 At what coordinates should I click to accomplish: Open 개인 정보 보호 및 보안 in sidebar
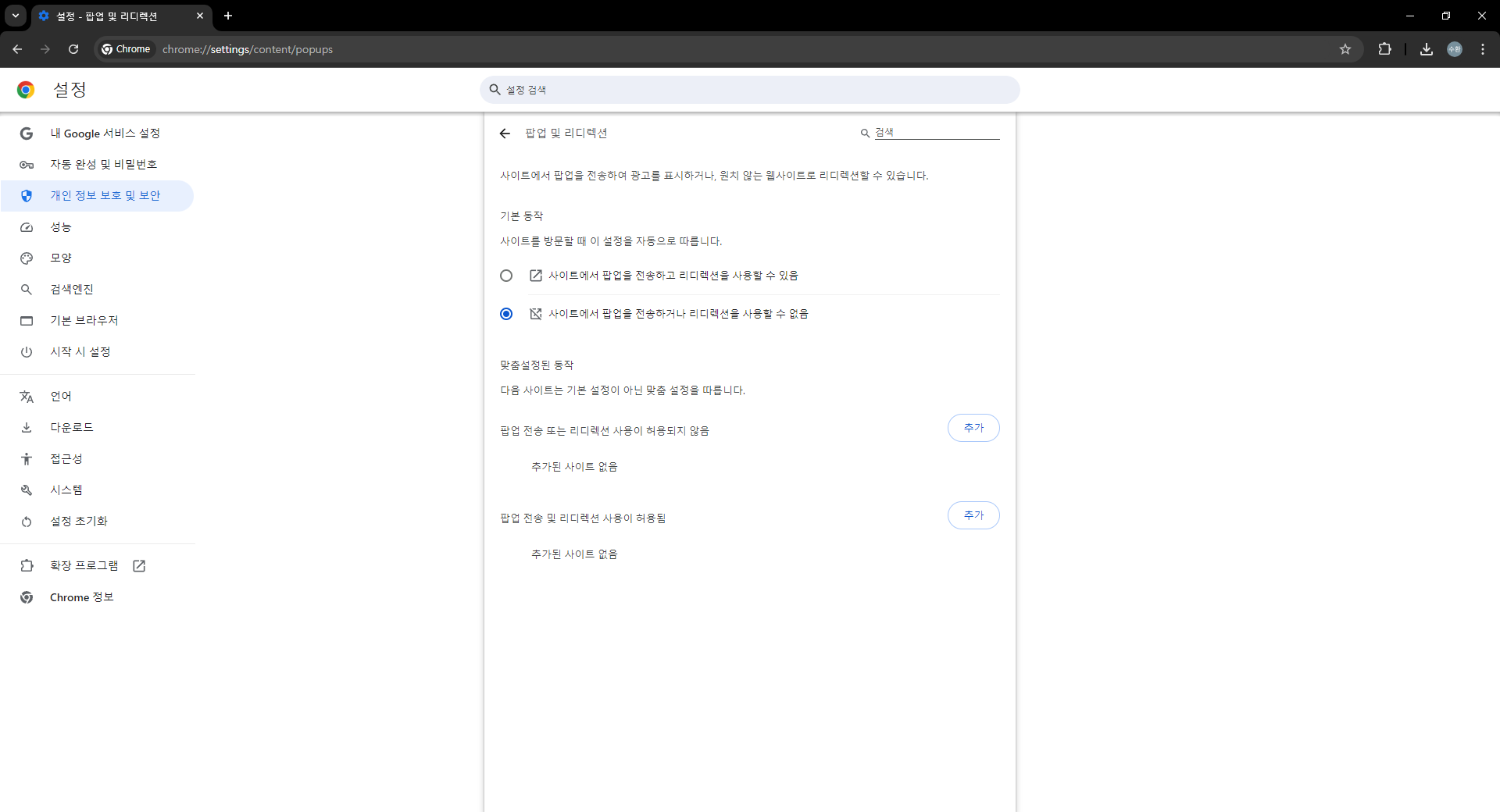pos(105,196)
